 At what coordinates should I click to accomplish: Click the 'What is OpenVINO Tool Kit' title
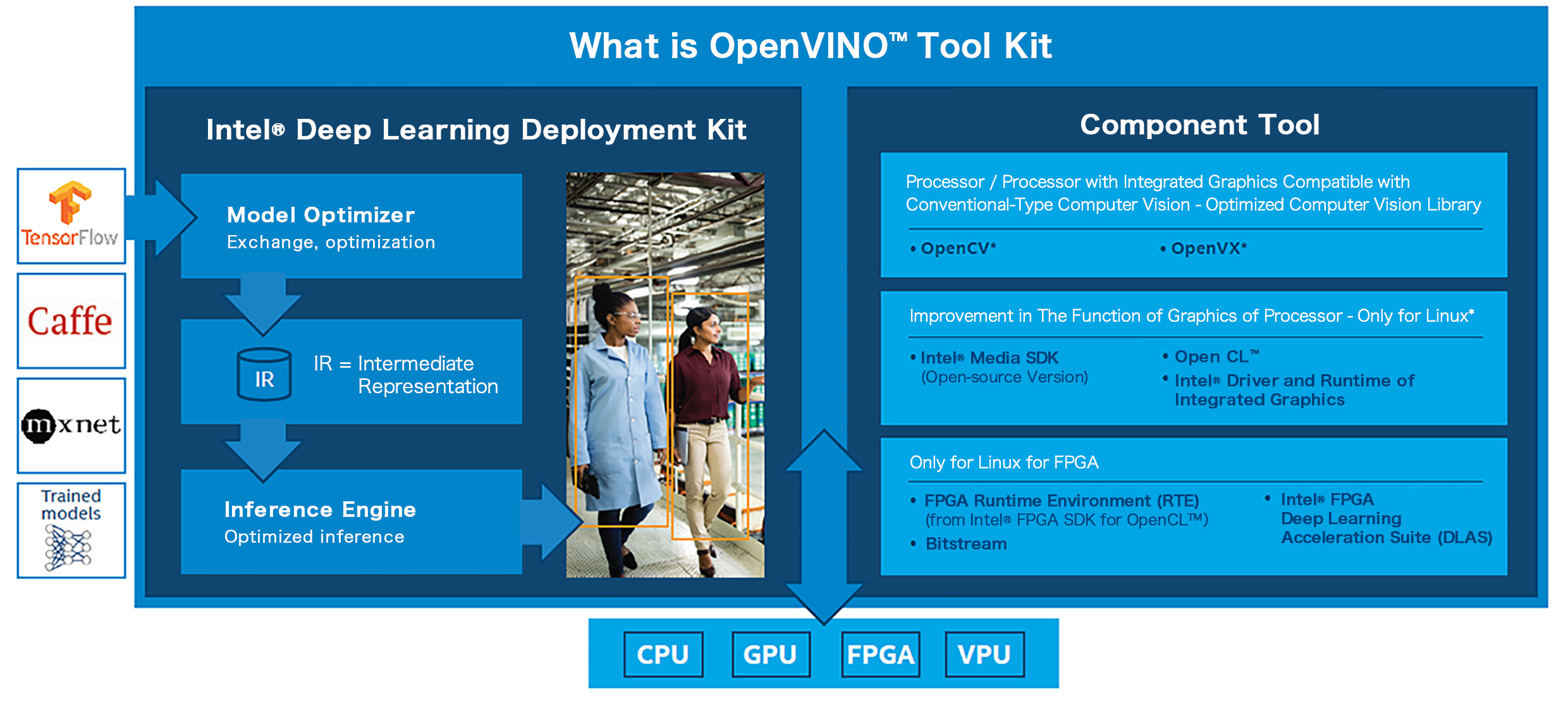(x=811, y=46)
